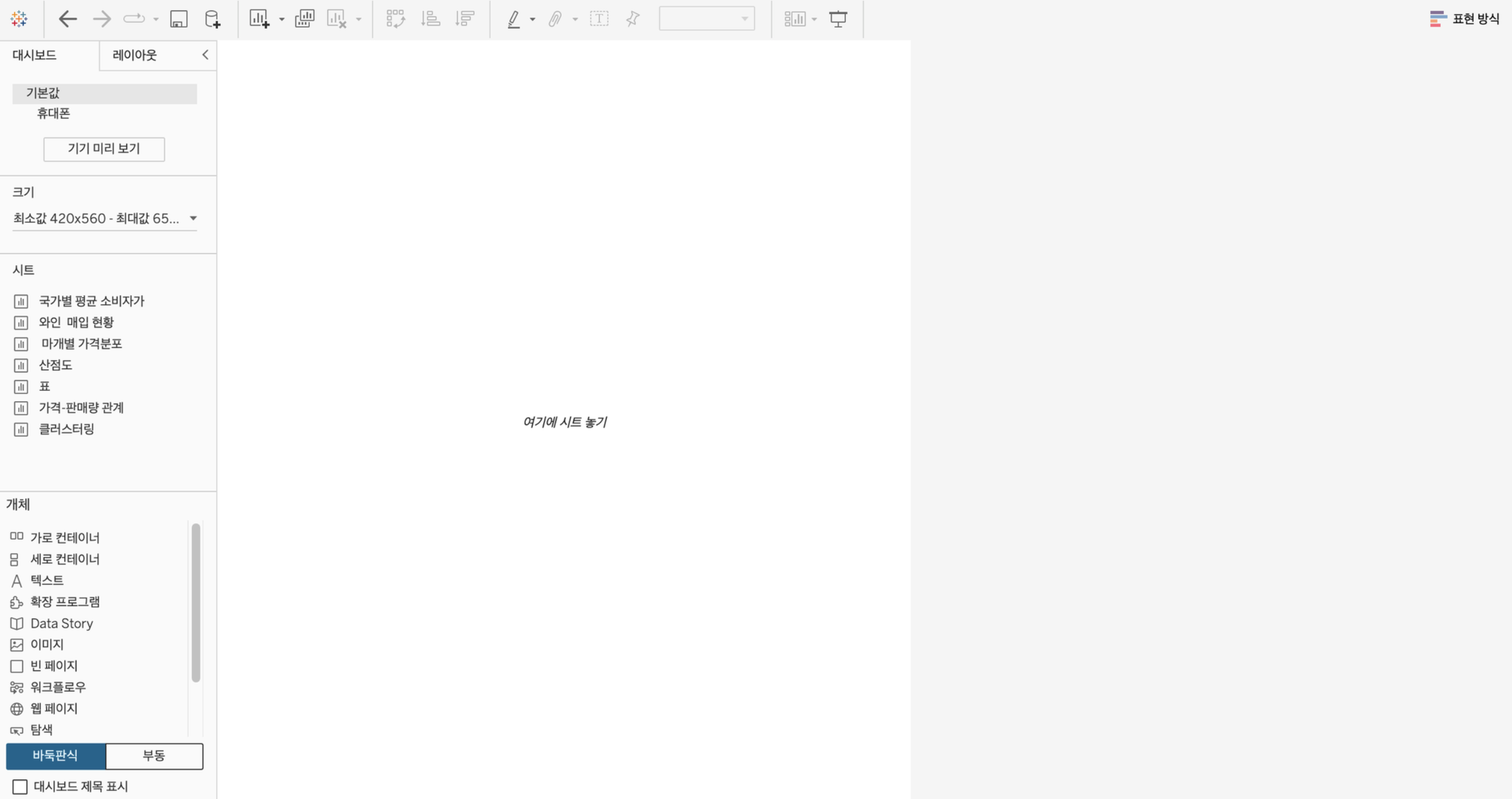
Task: Click the presentation mode icon
Action: [838, 19]
